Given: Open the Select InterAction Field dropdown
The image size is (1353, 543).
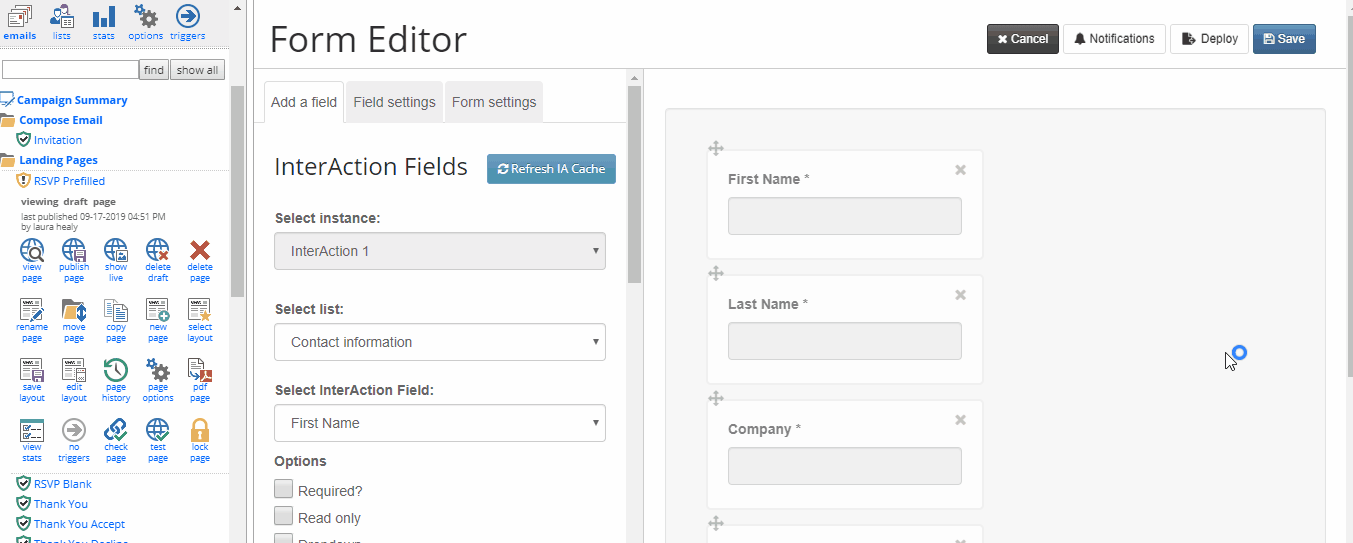Looking at the screenshot, I should coord(440,423).
